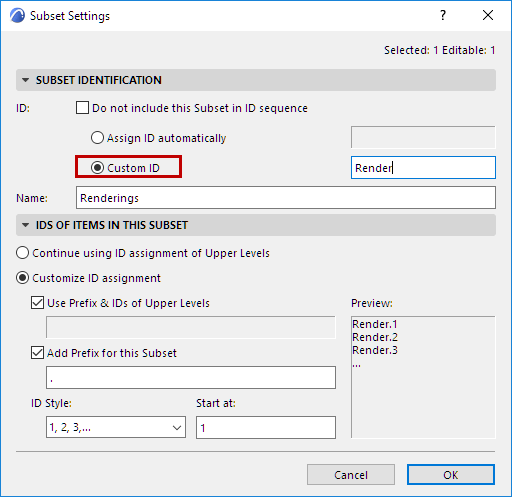The width and height of the screenshot is (512, 497).
Task: Click Render.2 in the Preview list
Action: click(x=375, y=337)
